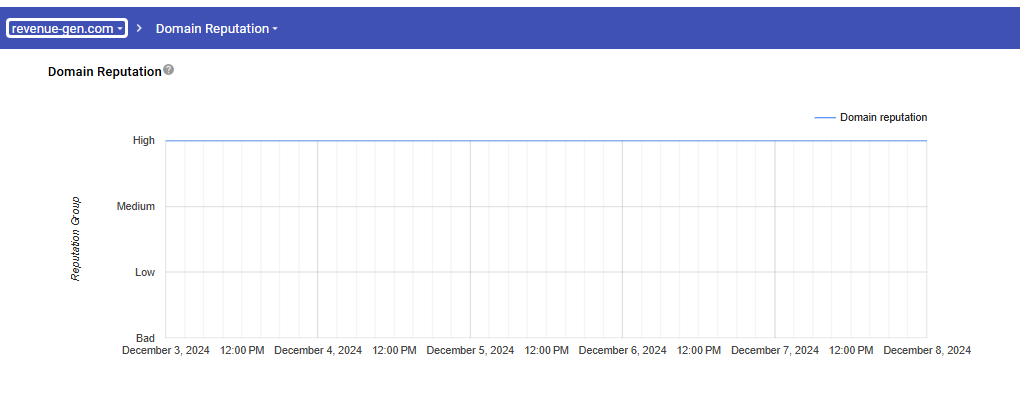Click the 12:00 PM label following December 3, 2024
1020x399 pixels.
[x=242, y=350]
